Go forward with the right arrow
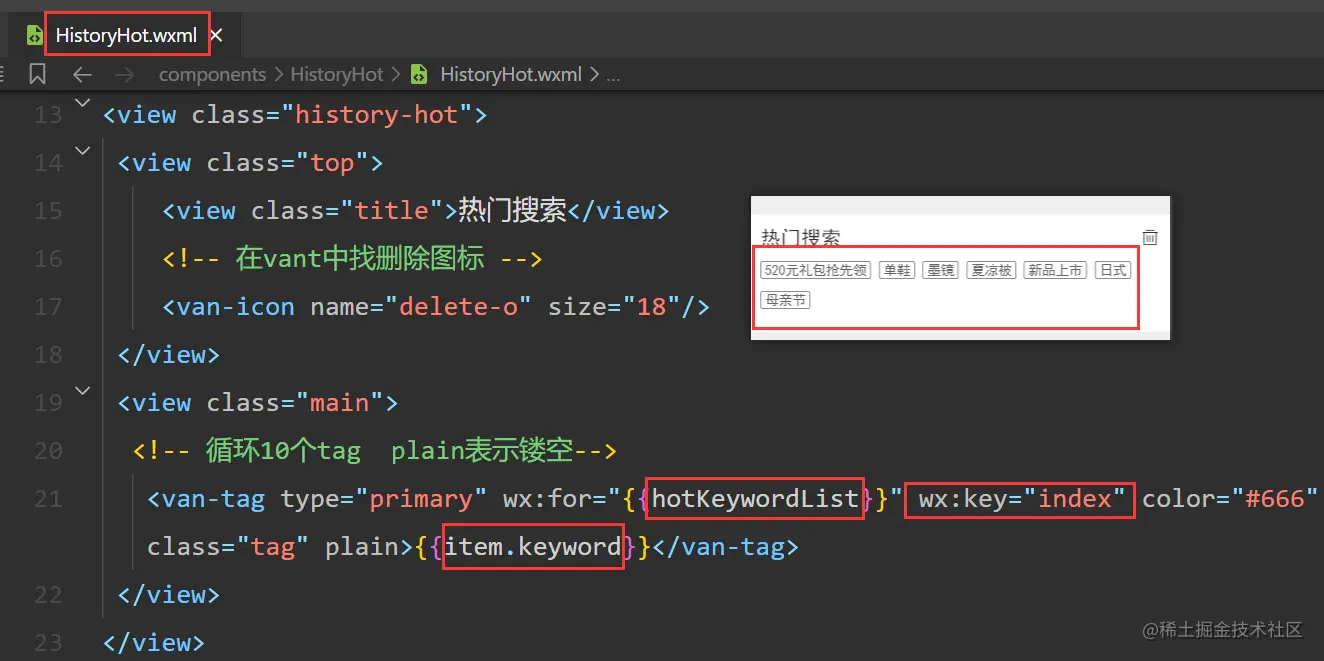Image resolution: width=1324 pixels, height=661 pixels. (124, 74)
